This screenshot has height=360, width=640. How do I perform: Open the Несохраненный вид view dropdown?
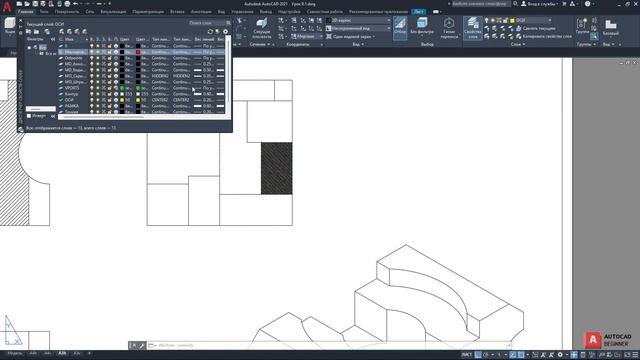point(358,28)
